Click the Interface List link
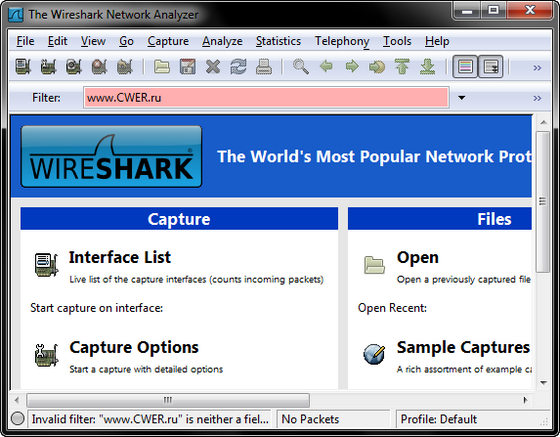The image size is (560, 437). [x=120, y=257]
